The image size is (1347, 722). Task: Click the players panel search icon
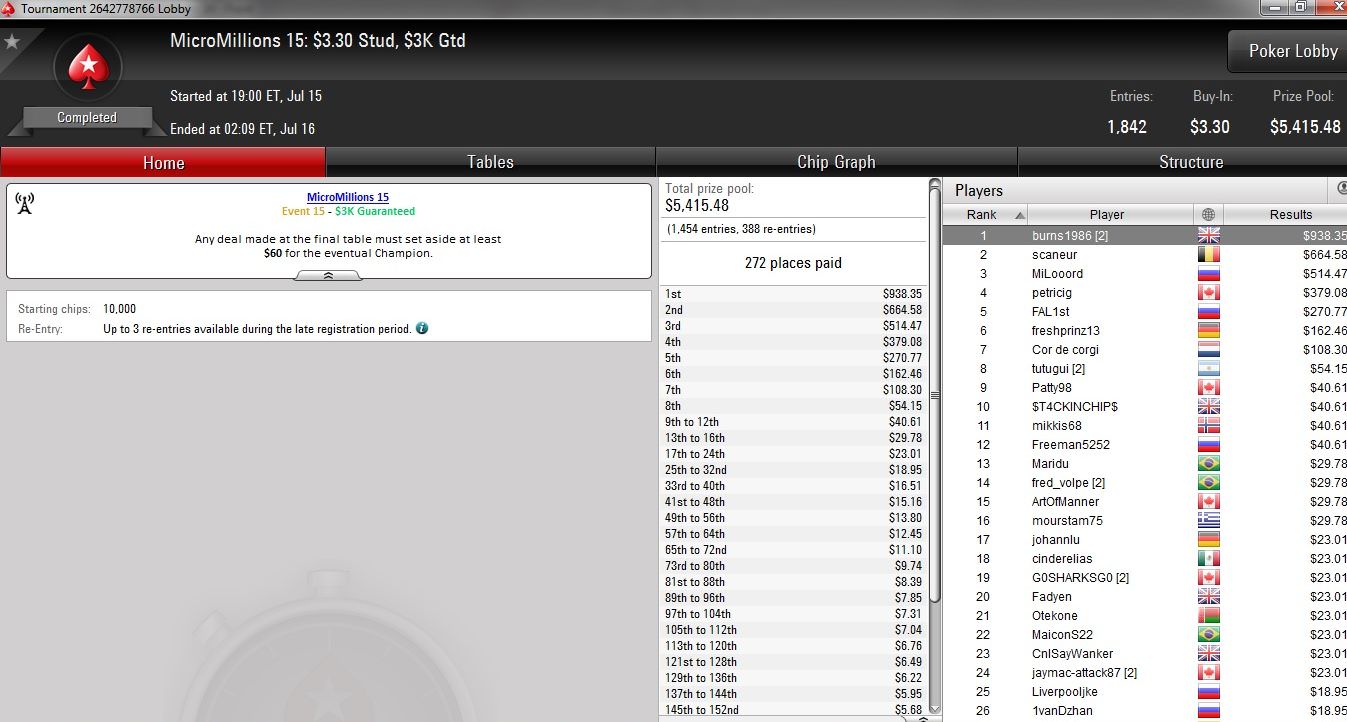coord(1341,189)
